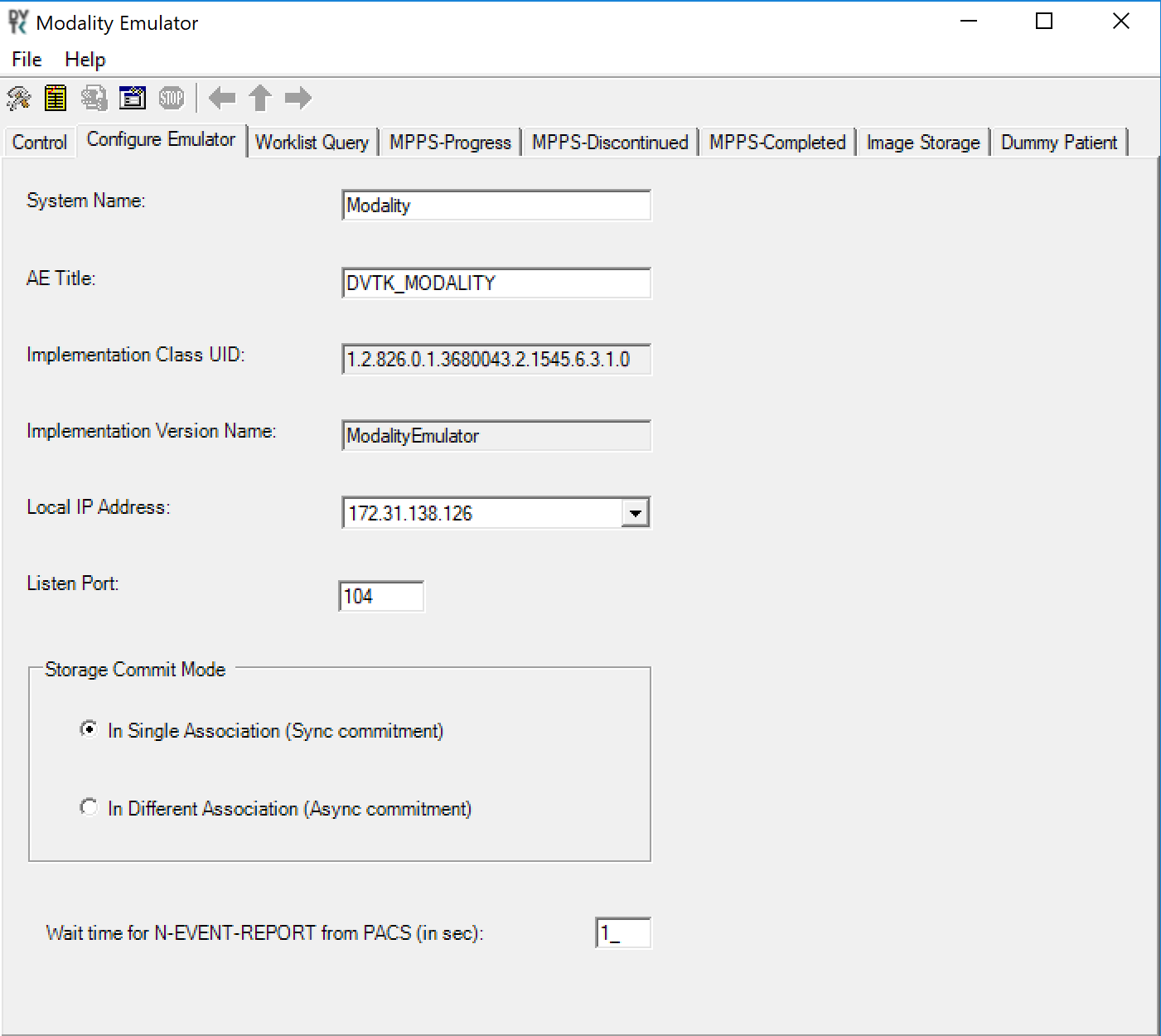Open the Local IP Address dropdown

[x=636, y=512]
